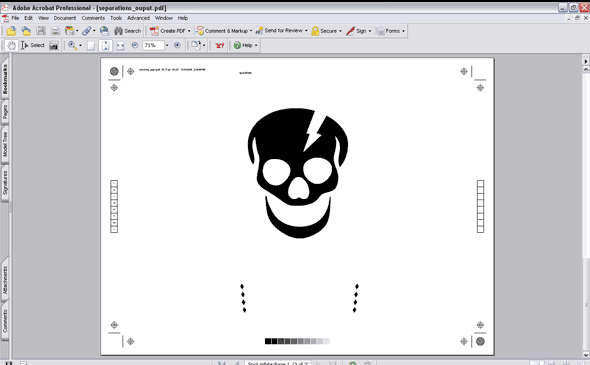Open the Create PDF dropdown
The image size is (590, 365).
[x=189, y=31]
